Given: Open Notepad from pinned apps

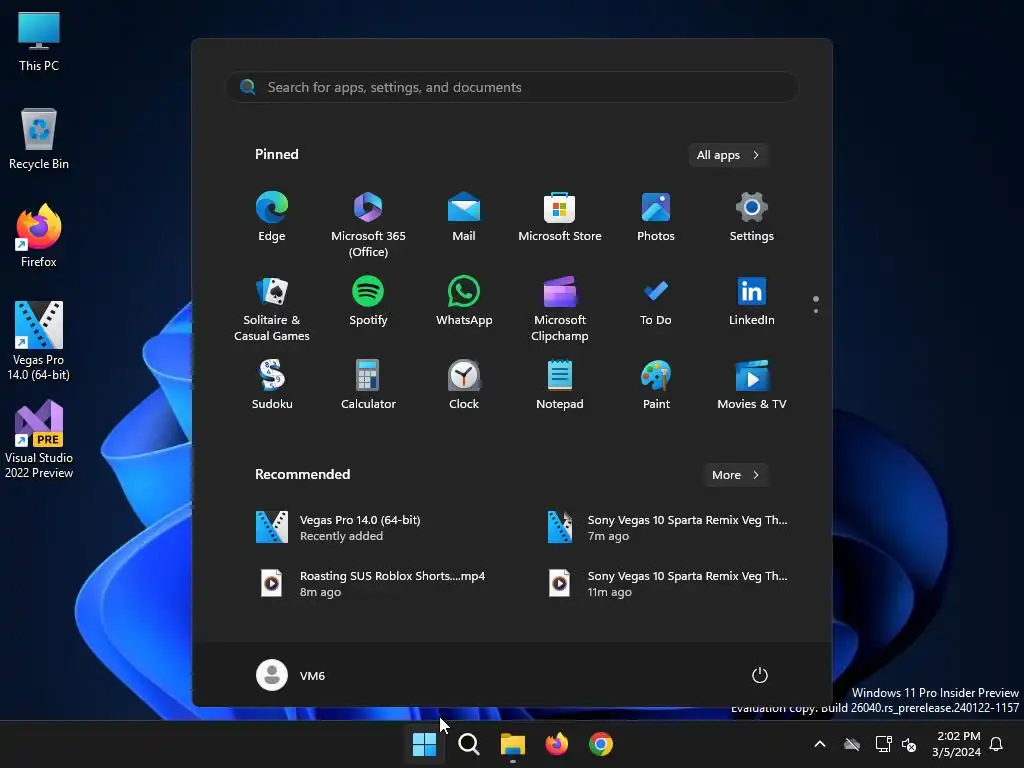Looking at the screenshot, I should (560, 385).
